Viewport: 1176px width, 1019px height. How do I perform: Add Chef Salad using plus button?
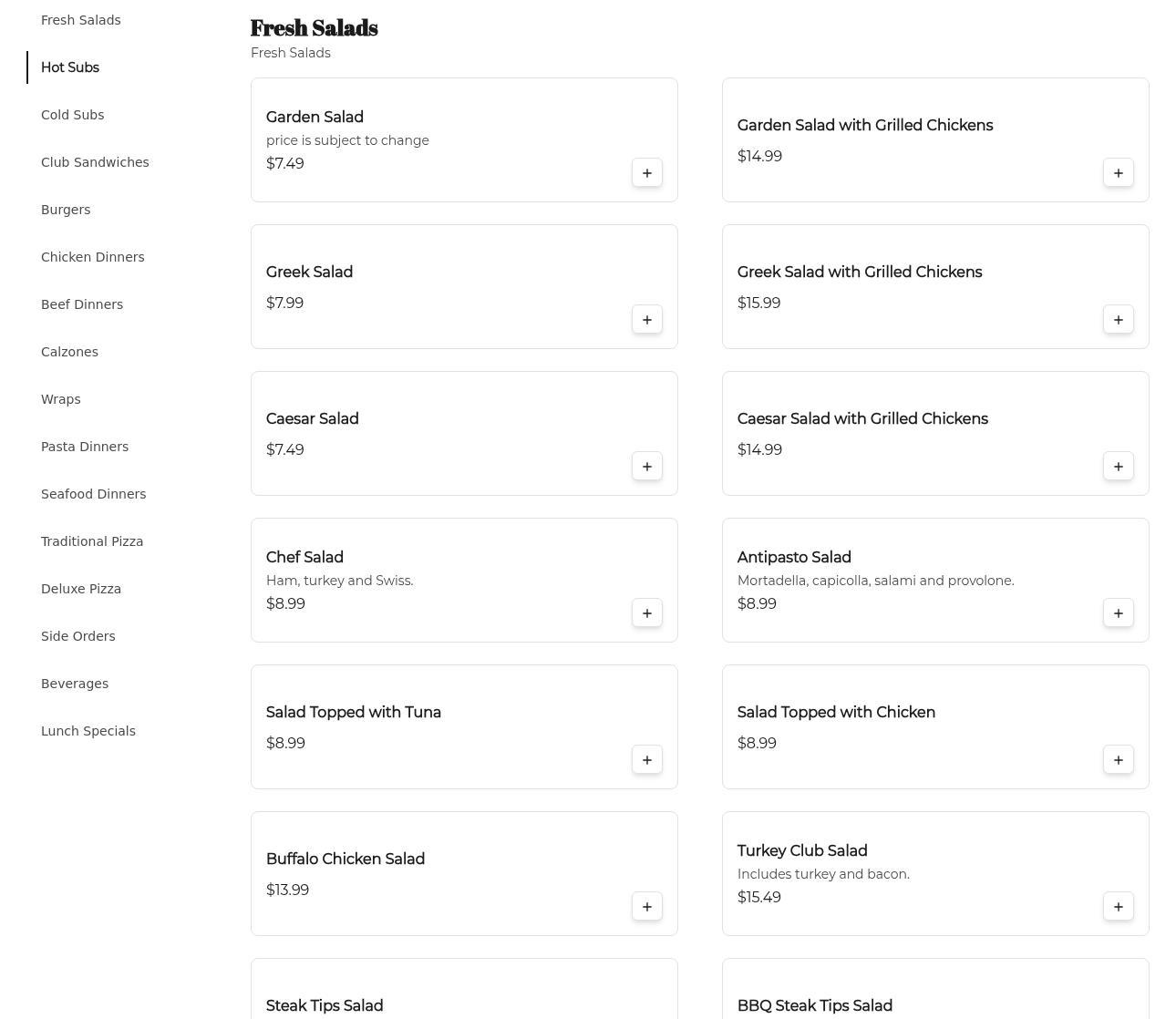pos(647,613)
